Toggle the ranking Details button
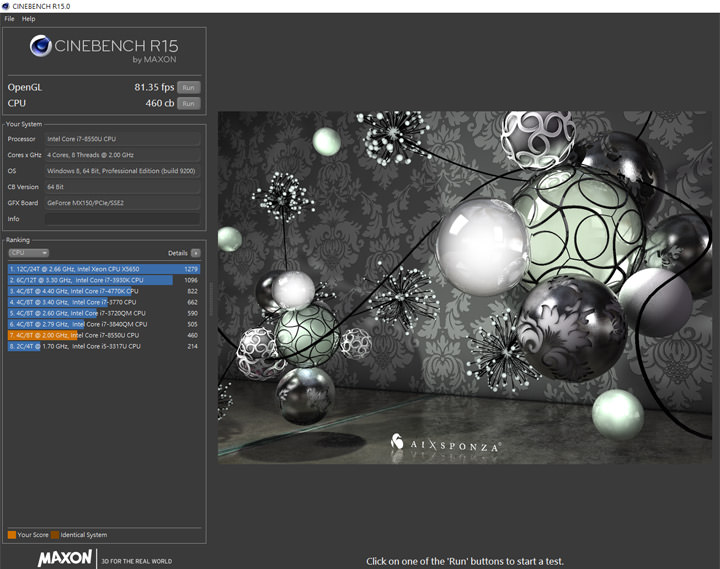The height and width of the screenshot is (569, 720). coord(195,253)
